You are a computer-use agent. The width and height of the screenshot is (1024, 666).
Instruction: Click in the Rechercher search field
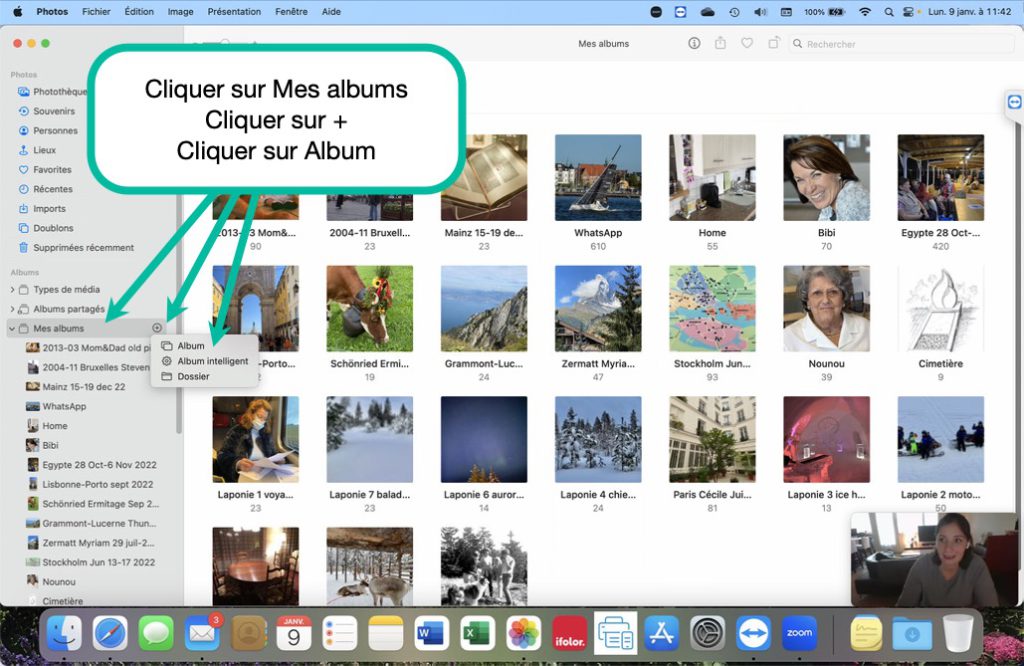[x=900, y=44]
